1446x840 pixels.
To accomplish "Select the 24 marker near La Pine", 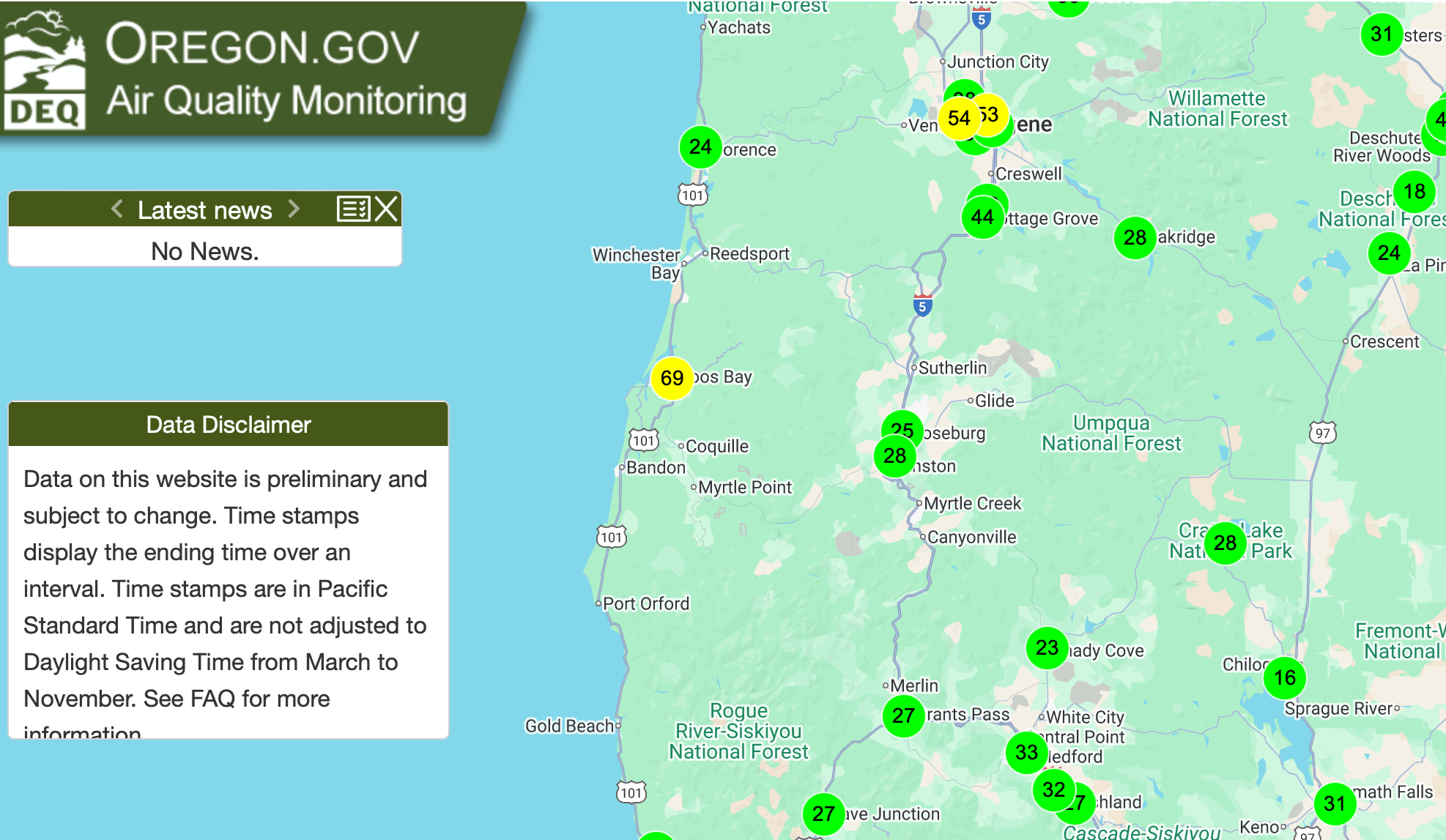I will tap(1389, 253).
